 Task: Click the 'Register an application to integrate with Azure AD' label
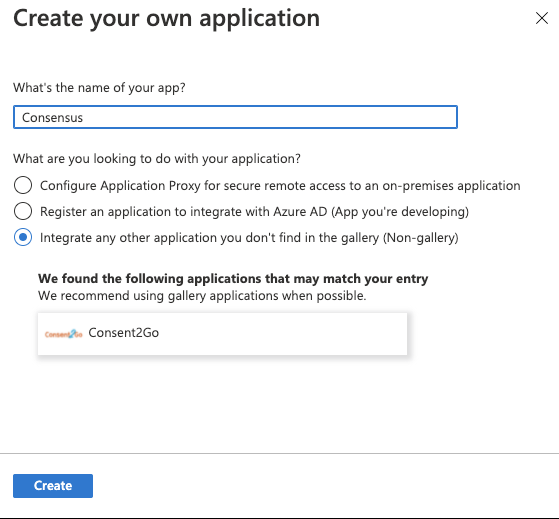254,212
